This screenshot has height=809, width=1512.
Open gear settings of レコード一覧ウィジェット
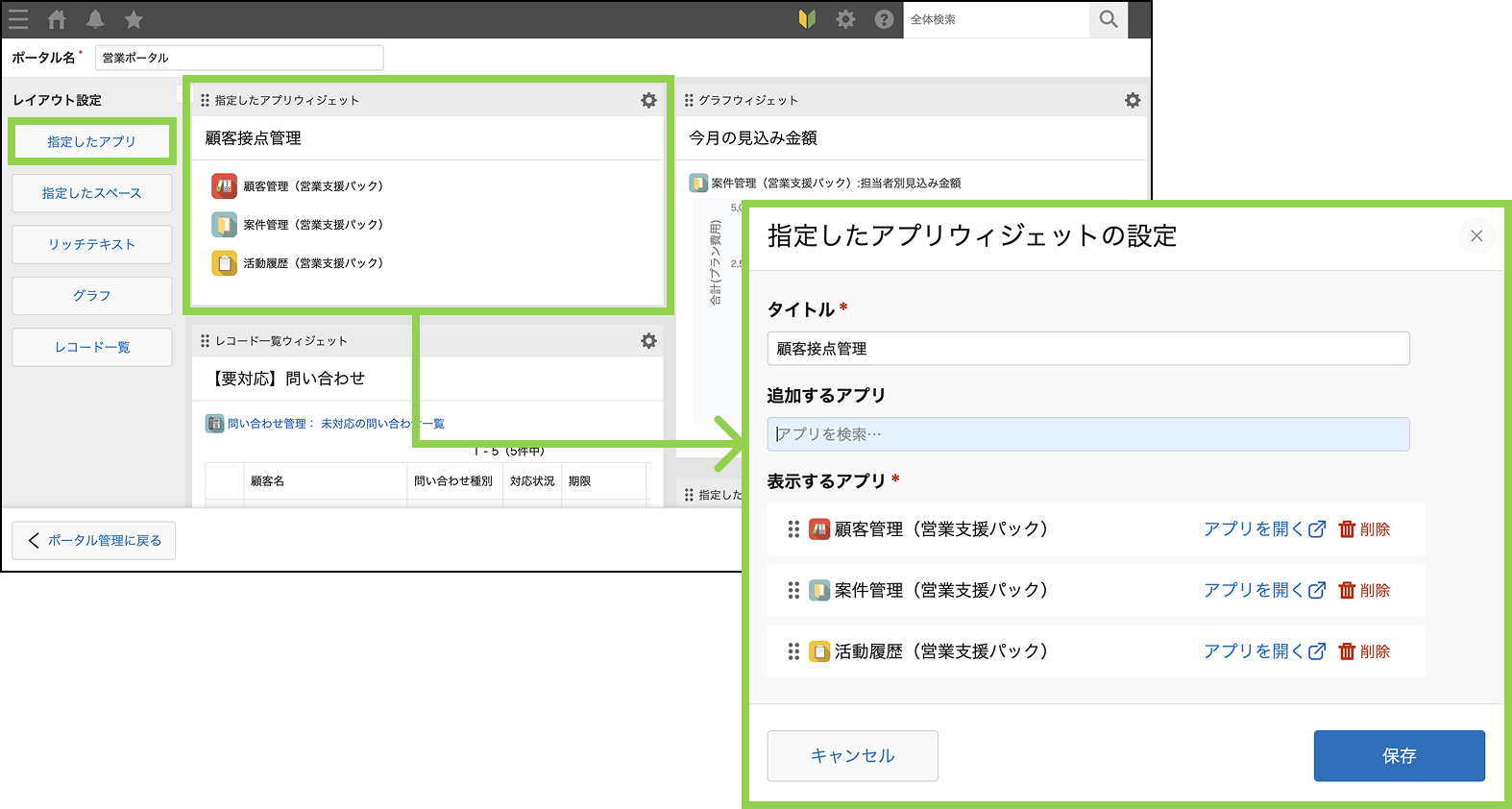tap(649, 341)
